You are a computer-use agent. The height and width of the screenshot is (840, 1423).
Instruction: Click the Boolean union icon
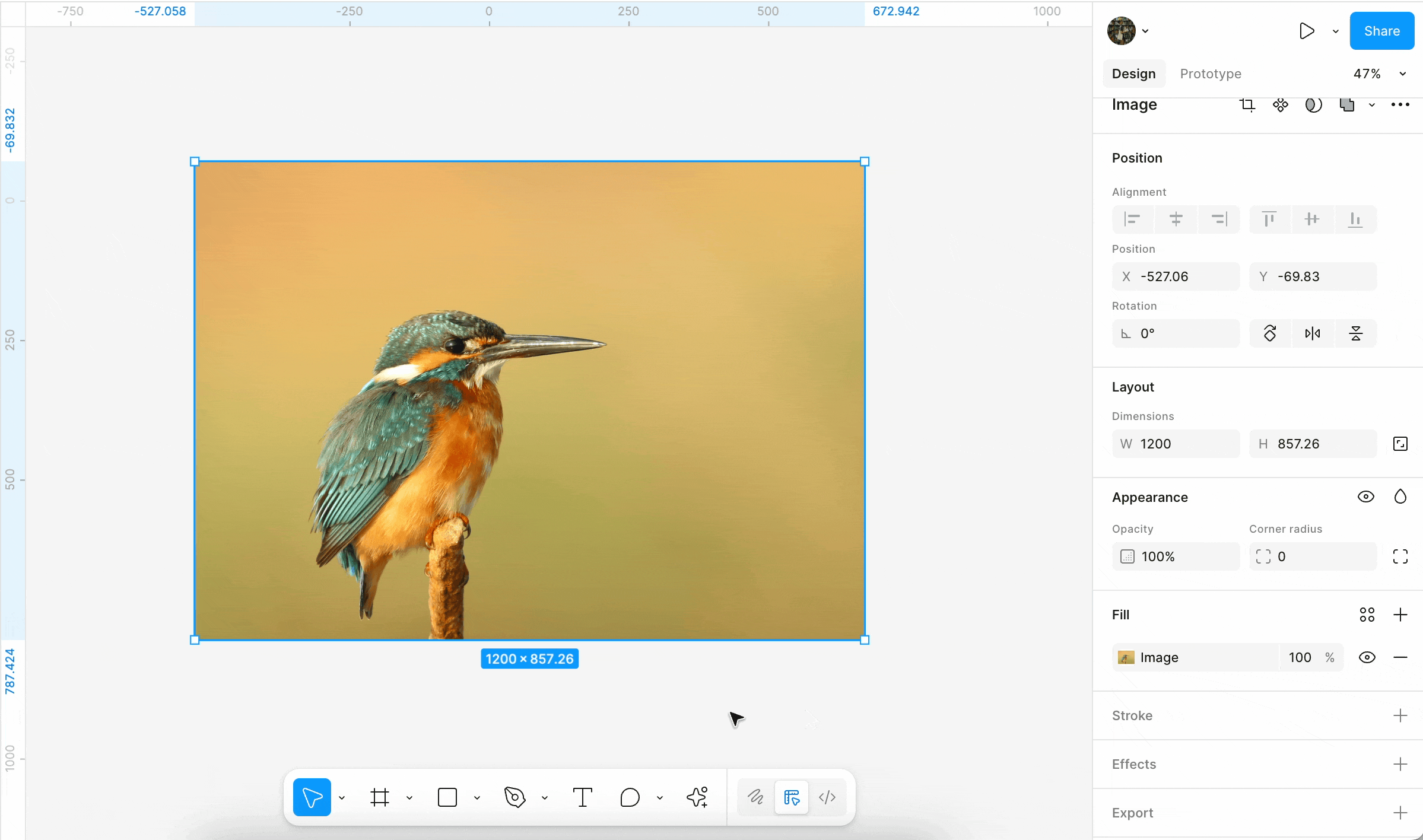1347,105
